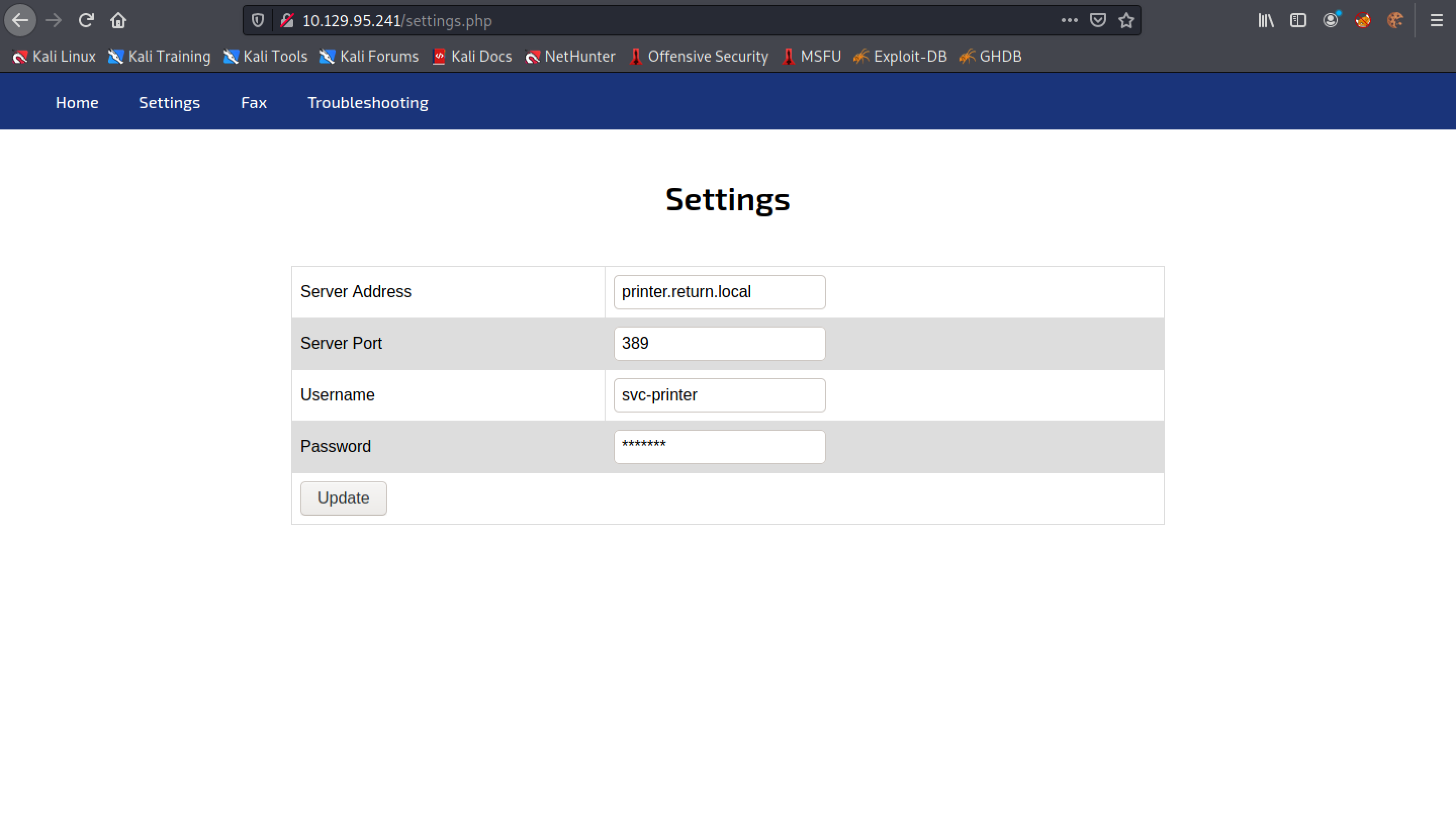Open the Offensive Security bookmark
Image resolution: width=1456 pixels, height=817 pixels.
[698, 57]
